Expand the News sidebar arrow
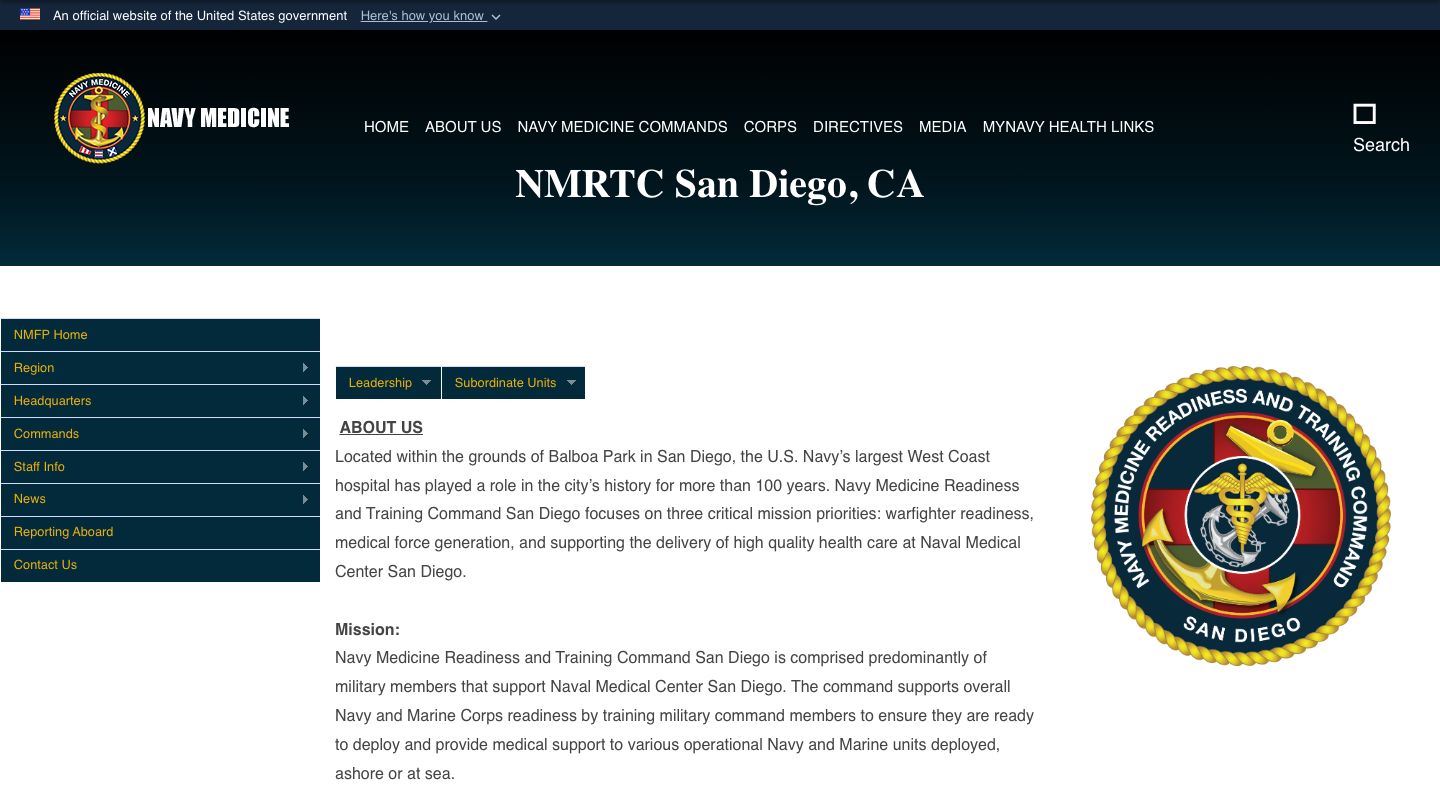This screenshot has width=1440, height=810. pyautogui.click(x=305, y=499)
